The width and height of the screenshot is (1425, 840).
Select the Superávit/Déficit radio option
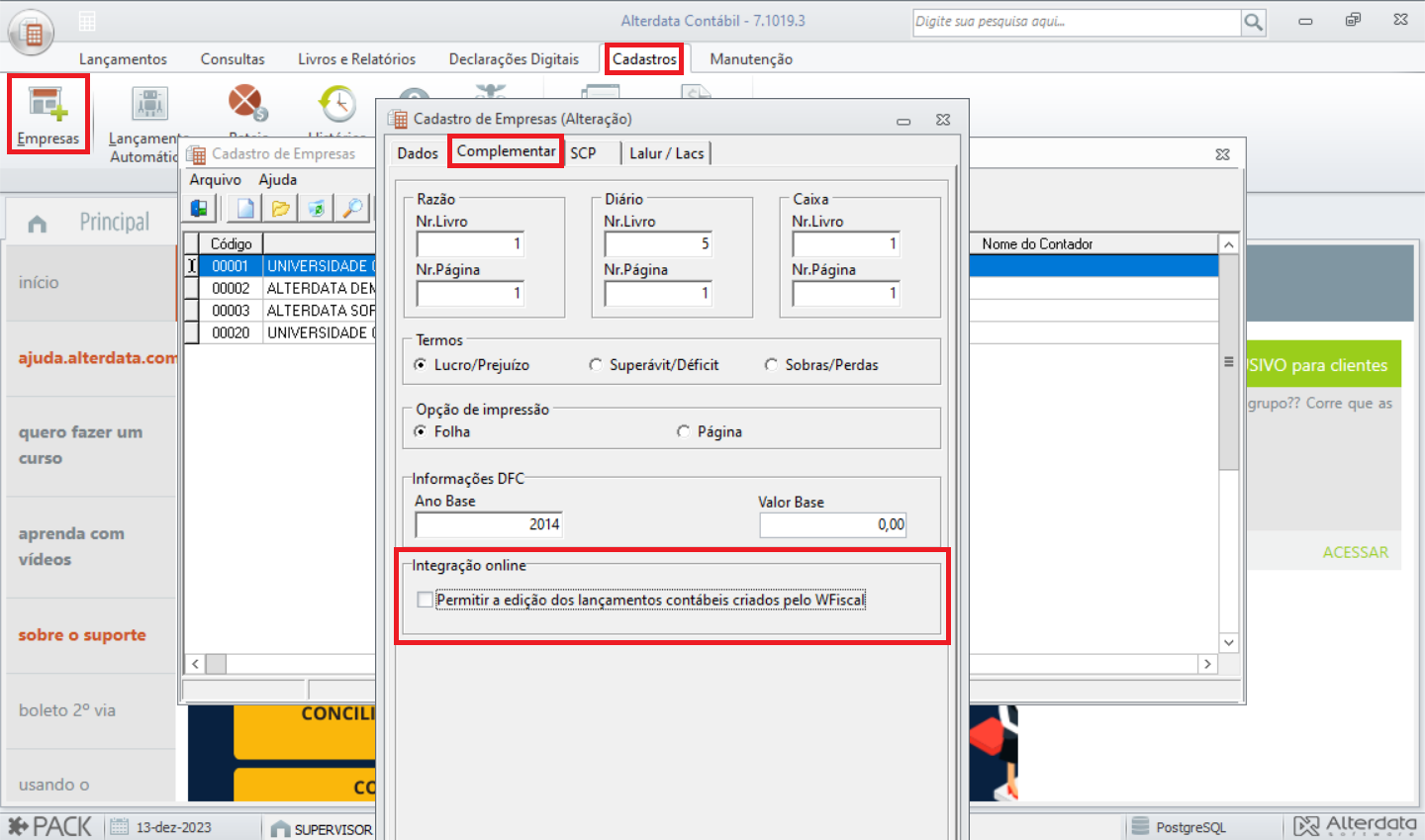(x=596, y=365)
